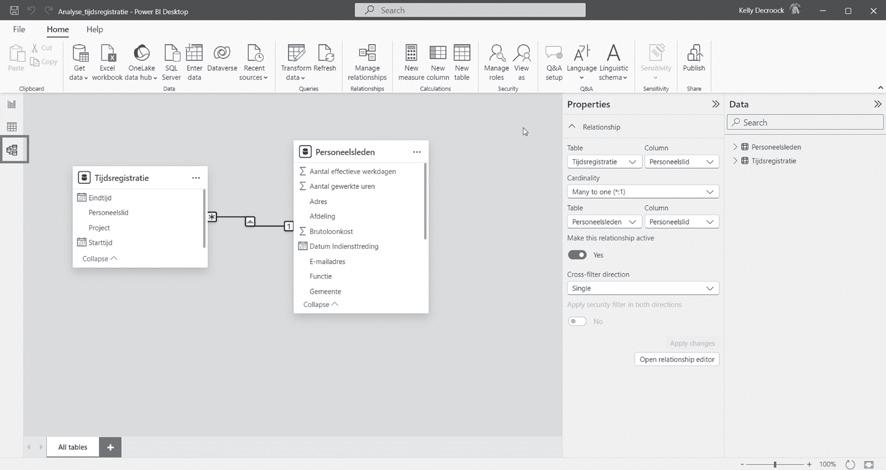Create a New table

click(x=462, y=62)
